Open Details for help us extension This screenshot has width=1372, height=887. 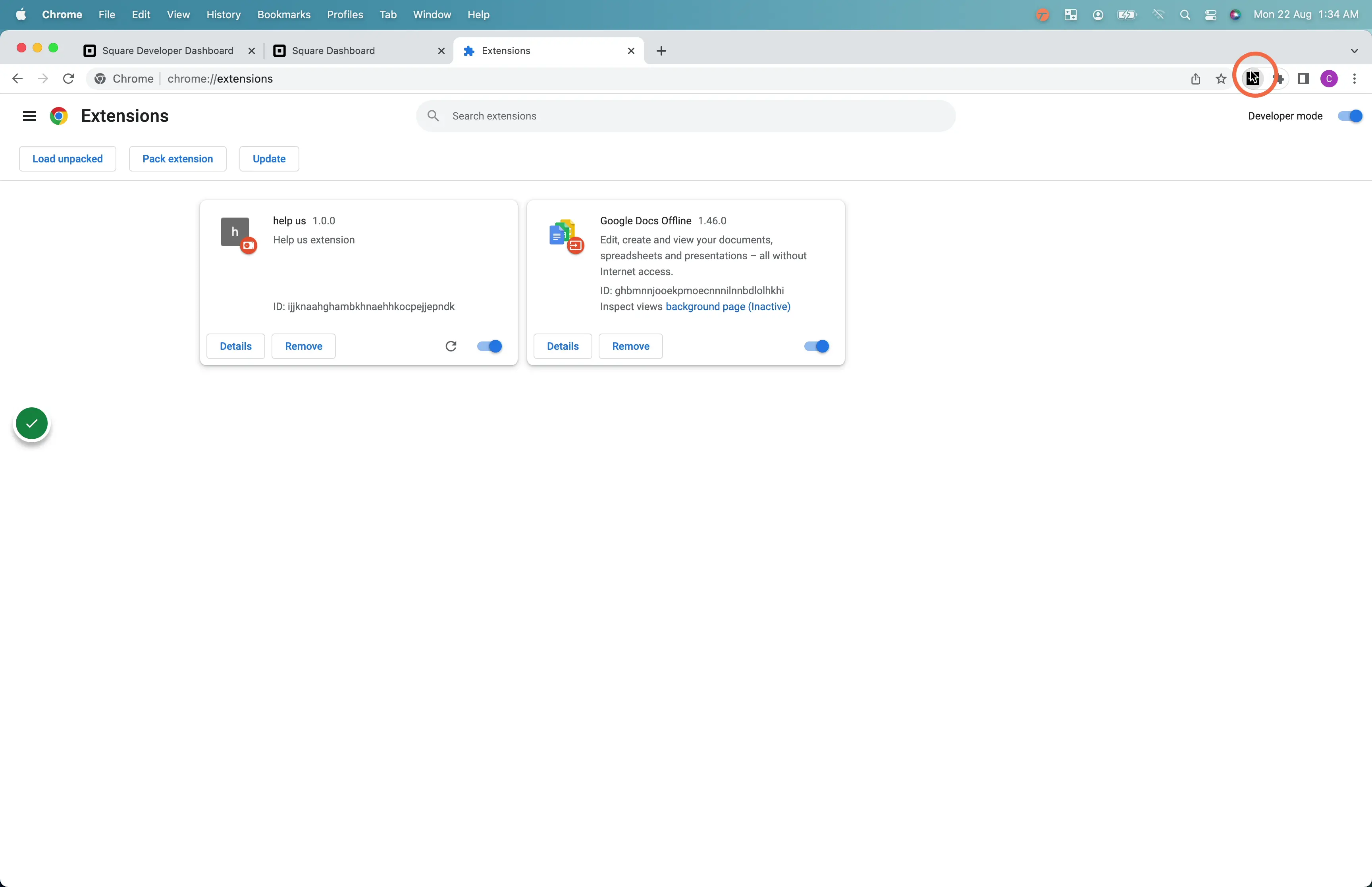click(235, 346)
